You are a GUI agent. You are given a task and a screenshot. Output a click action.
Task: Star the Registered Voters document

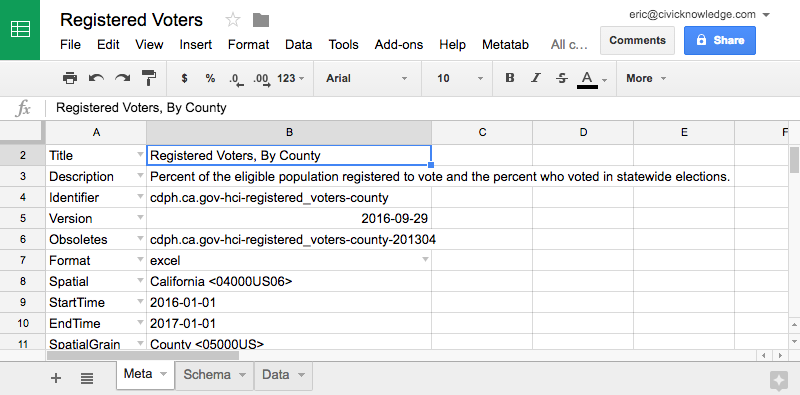233,20
